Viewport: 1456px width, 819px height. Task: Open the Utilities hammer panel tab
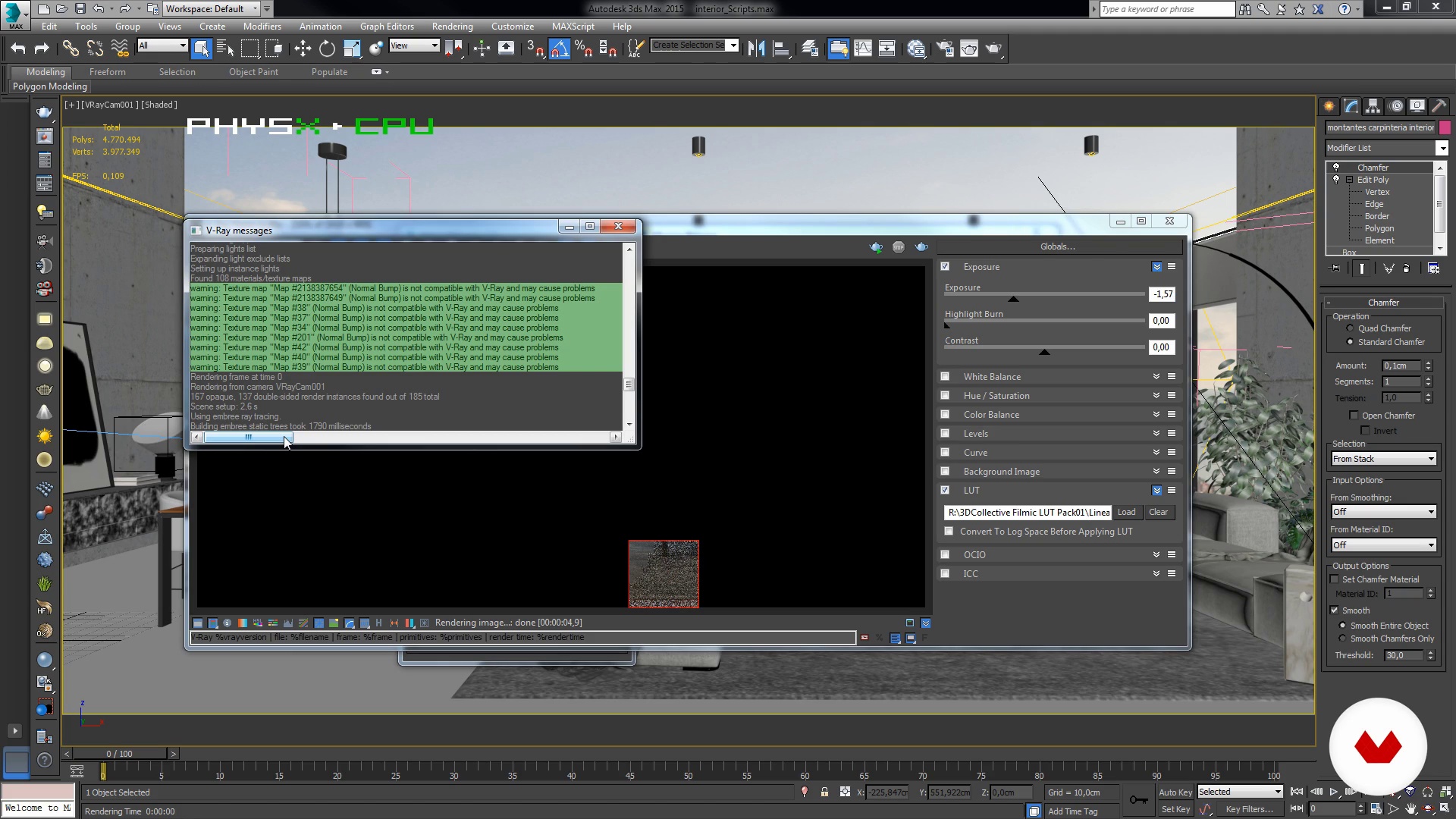click(1439, 106)
